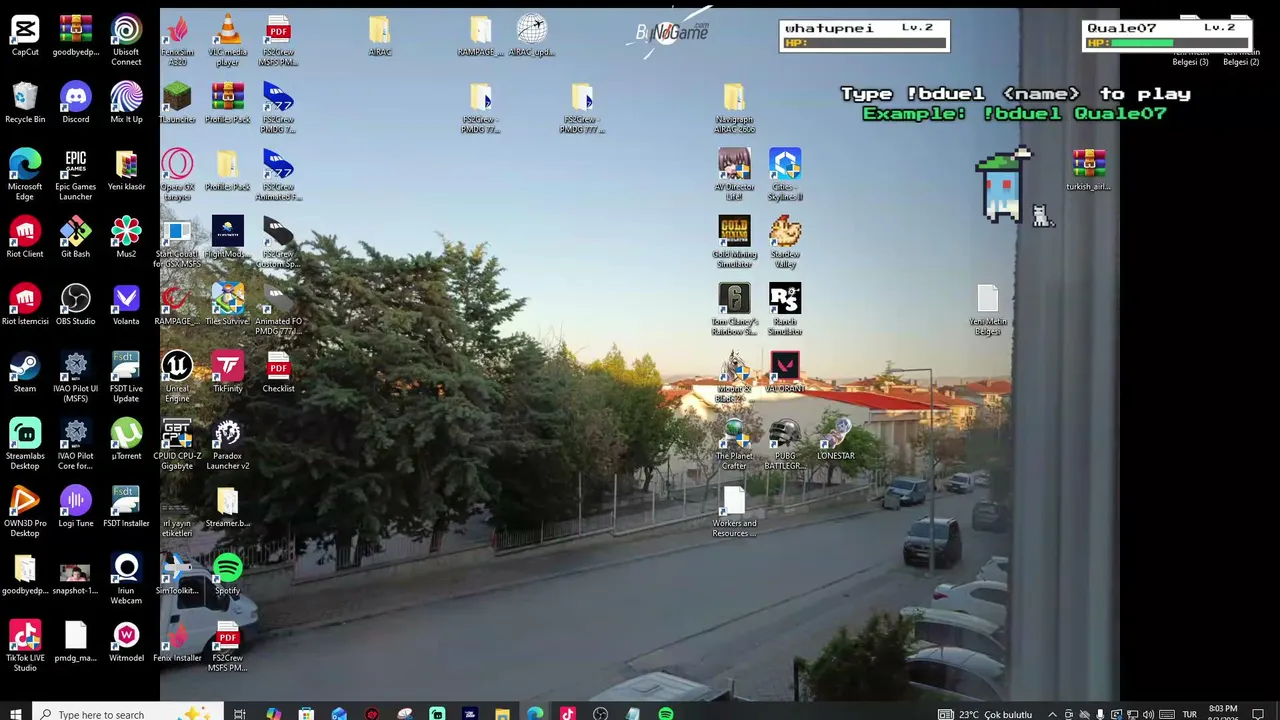Image resolution: width=1280 pixels, height=720 pixels.
Task: Launch Tom Clancy's Rainbow Six shortcut
Action: pyautogui.click(x=734, y=310)
